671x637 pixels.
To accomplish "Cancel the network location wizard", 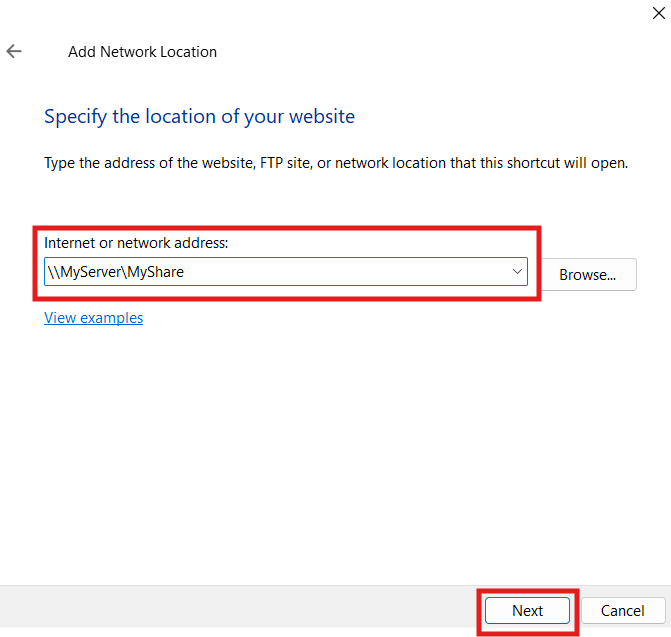I will click(x=622, y=610).
